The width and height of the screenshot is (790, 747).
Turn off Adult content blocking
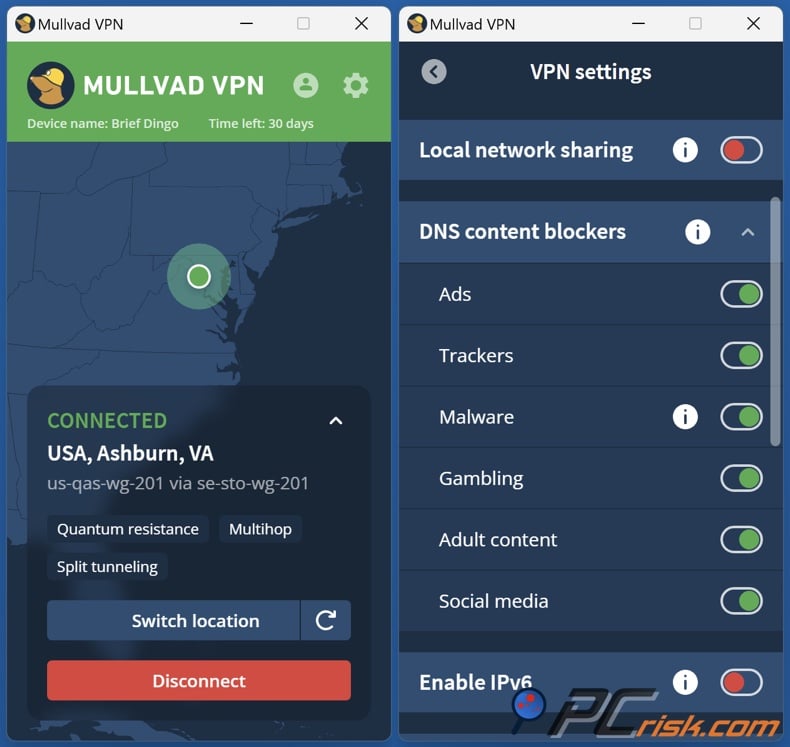(741, 539)
